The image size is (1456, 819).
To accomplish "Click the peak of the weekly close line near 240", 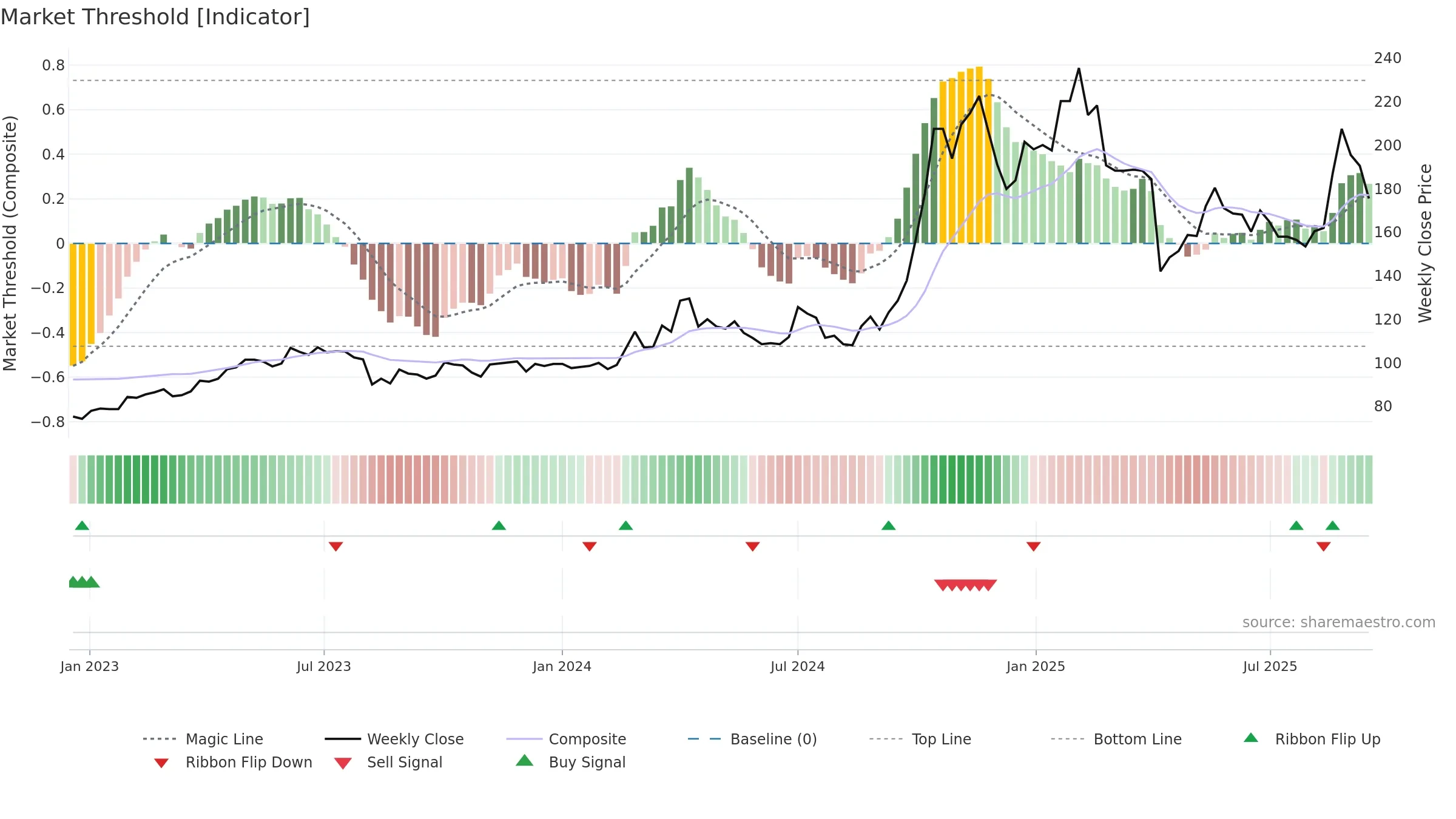I will (x=1079, y=69).
